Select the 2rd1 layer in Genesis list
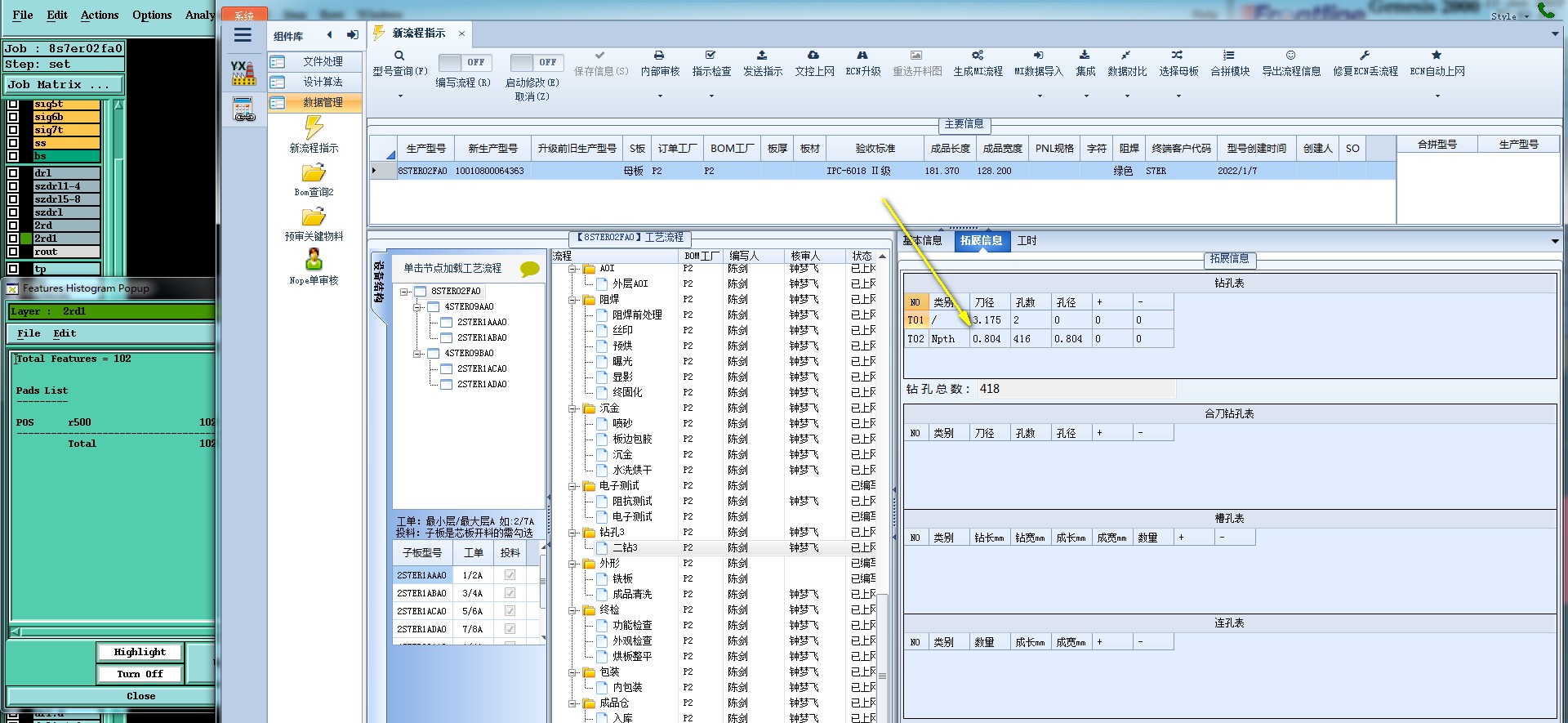 (x=66, y=239)
